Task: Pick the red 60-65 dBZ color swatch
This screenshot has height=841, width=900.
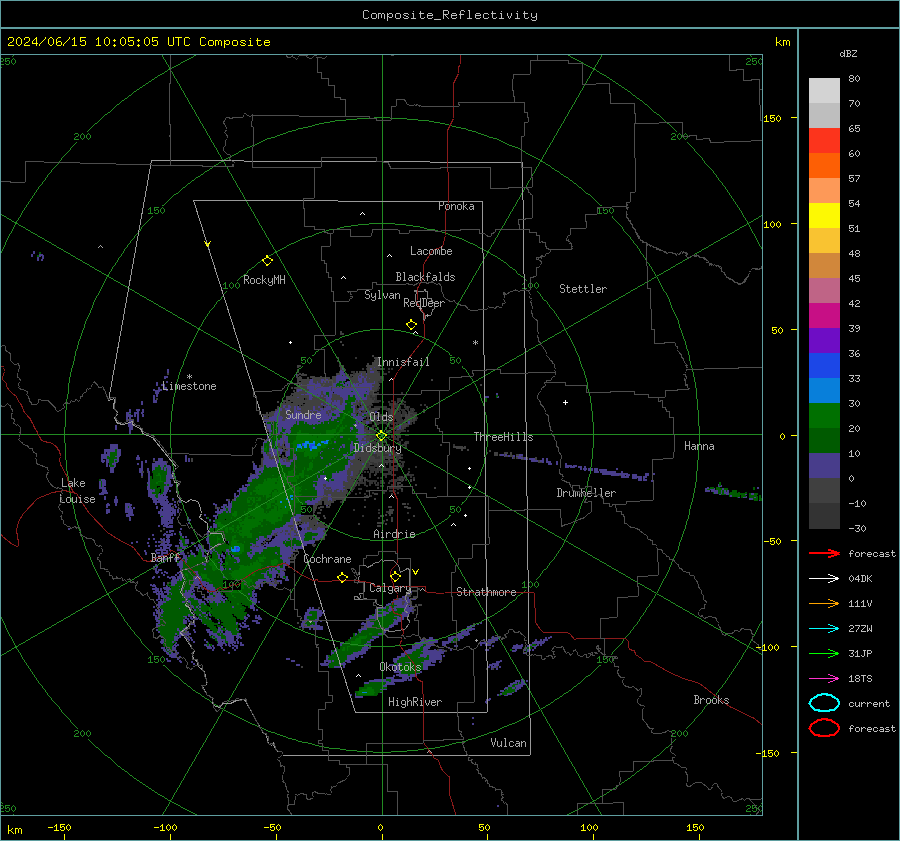Action: [824, 141]
